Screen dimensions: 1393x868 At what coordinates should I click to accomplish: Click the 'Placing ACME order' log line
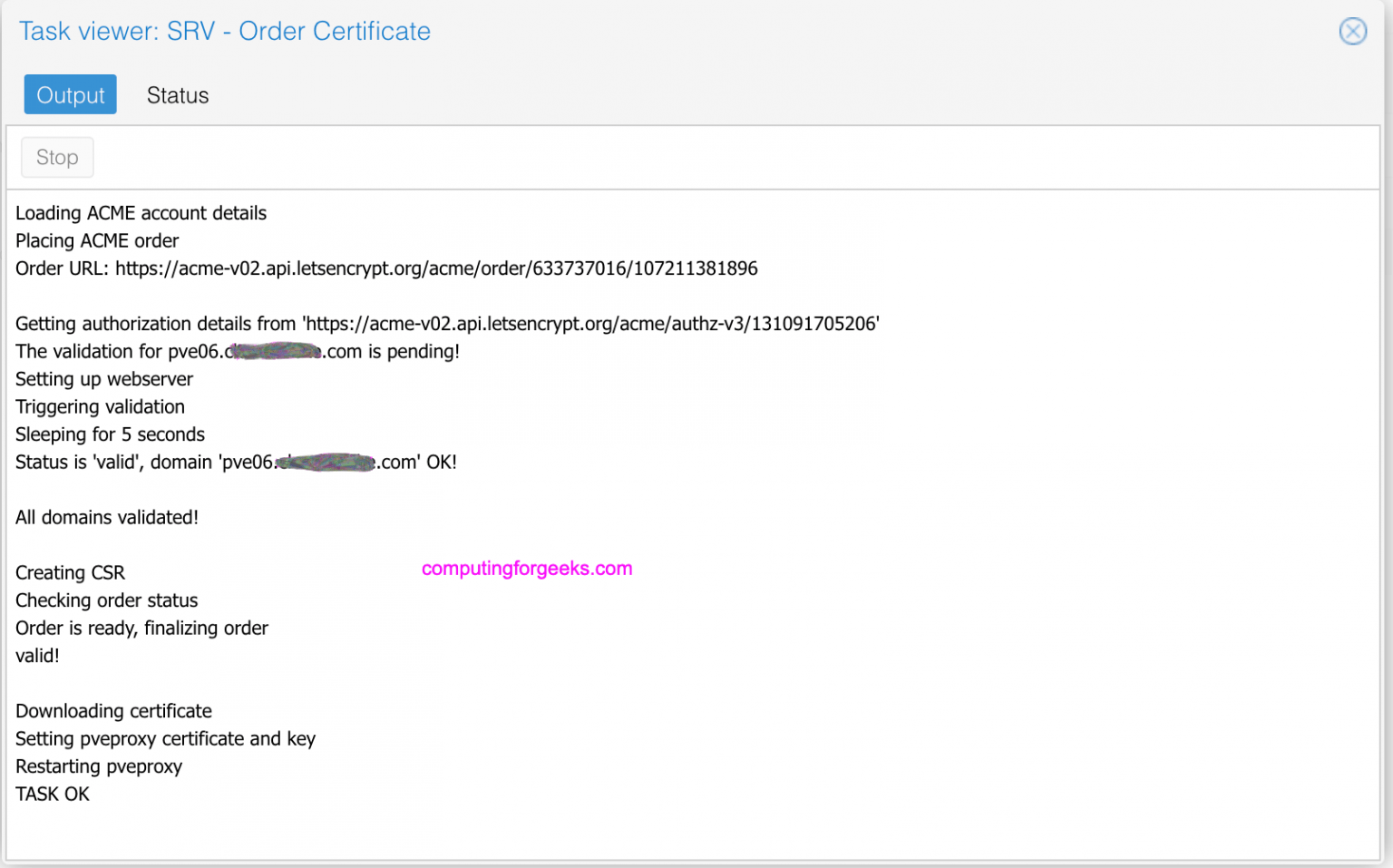tap(97, 240)
